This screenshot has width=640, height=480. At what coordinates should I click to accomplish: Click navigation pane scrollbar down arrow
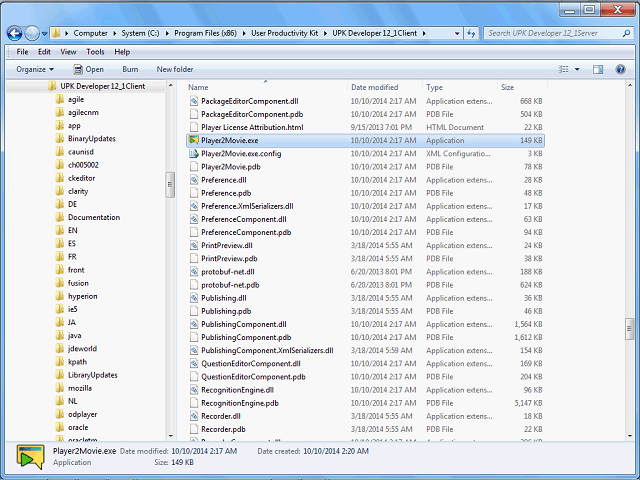click(171, 436)
